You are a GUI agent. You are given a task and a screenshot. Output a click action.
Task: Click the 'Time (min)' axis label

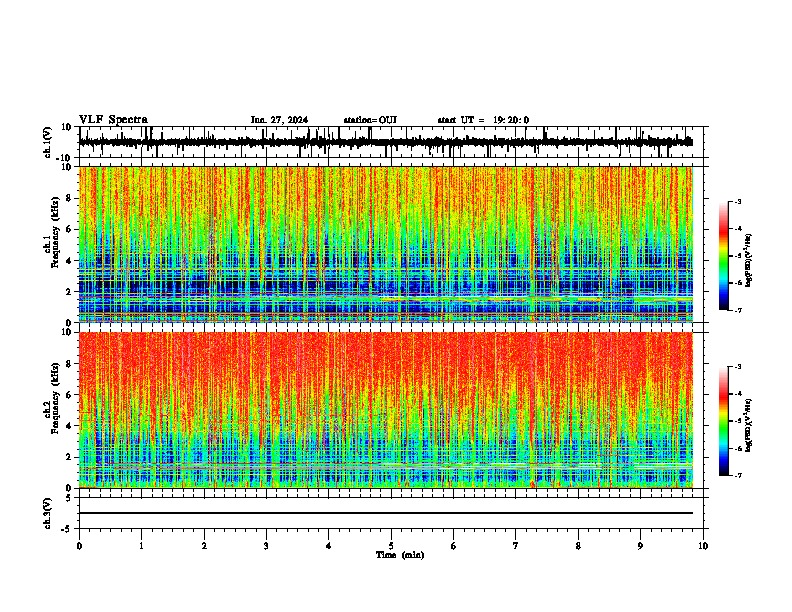[400, 555]
